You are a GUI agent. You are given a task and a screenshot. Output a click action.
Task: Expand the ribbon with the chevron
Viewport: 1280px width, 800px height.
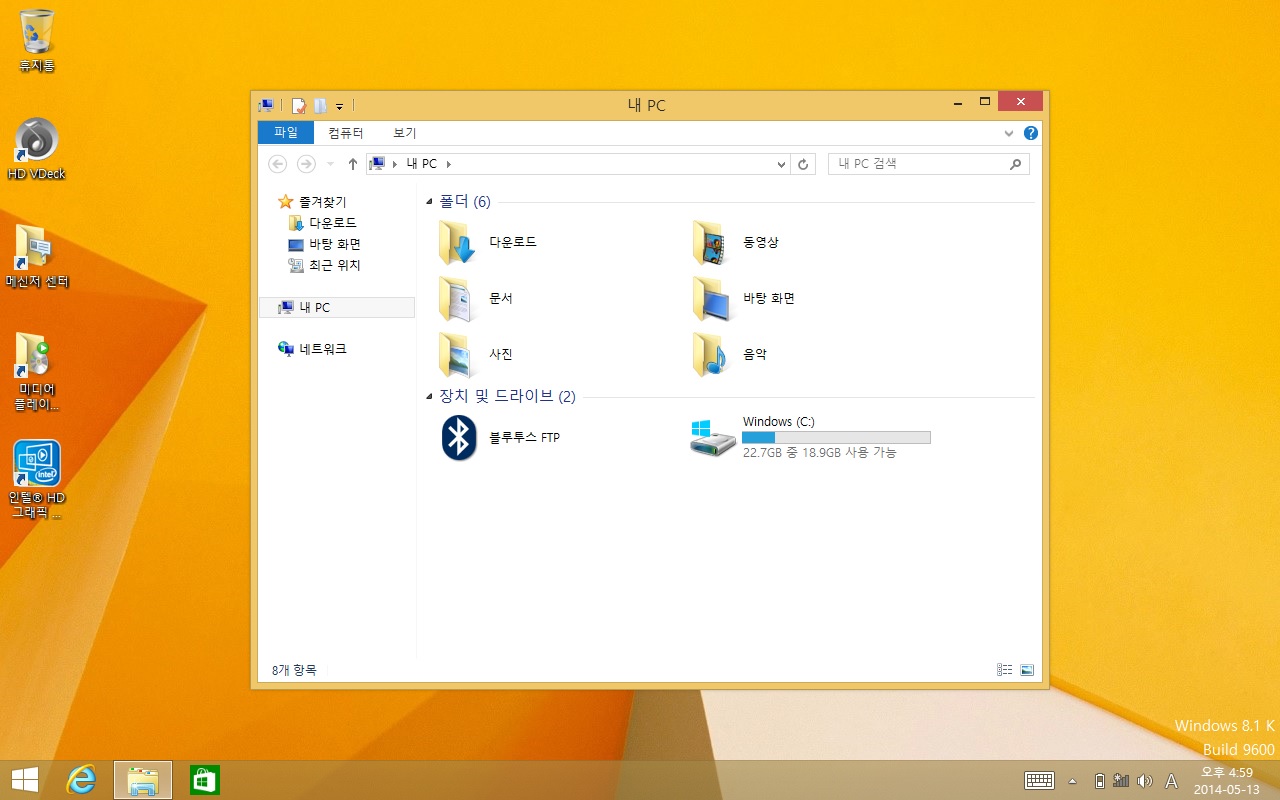coord(1009,133)
